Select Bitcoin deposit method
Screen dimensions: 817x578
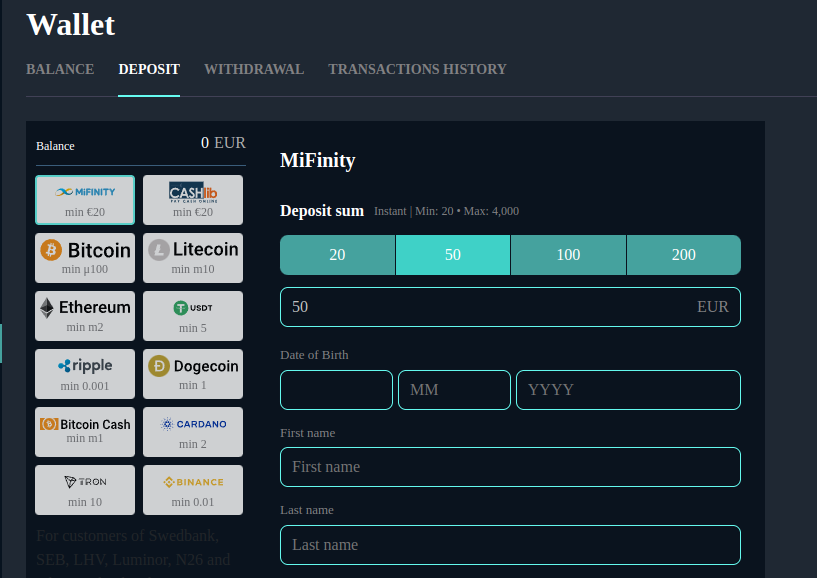[85, 258]
